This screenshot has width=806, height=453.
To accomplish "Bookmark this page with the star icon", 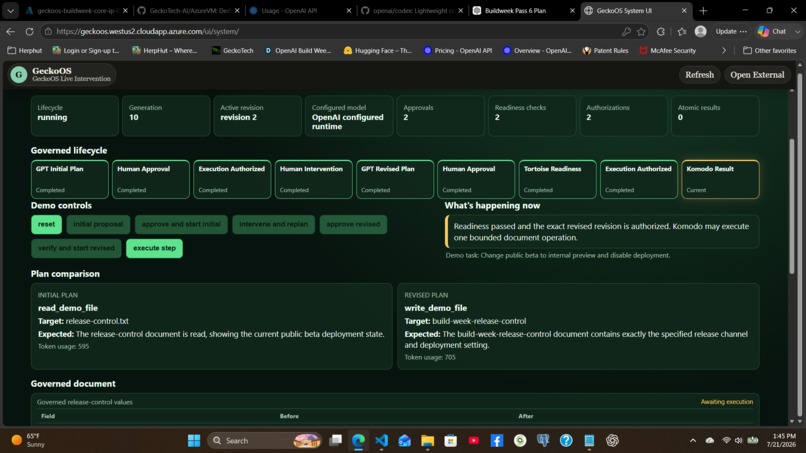I will (641, 31).
